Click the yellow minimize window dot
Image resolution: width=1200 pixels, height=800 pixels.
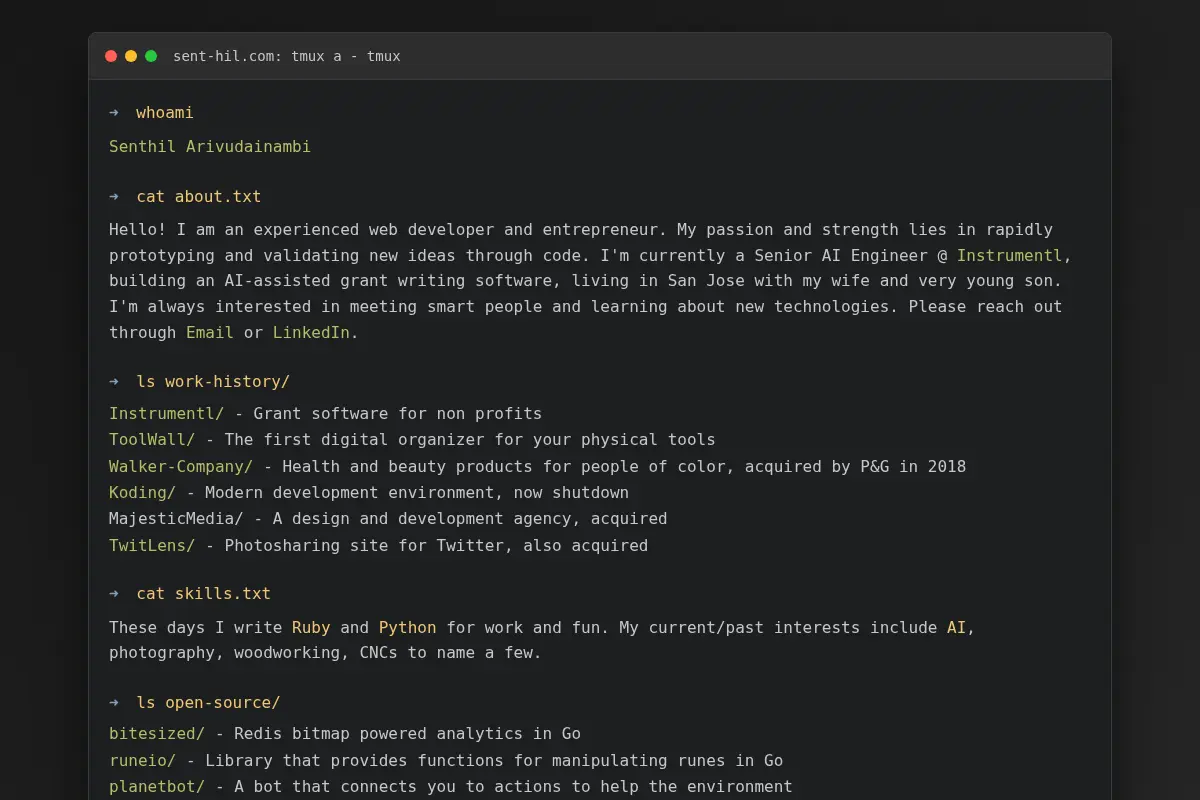tap(131, 56)
